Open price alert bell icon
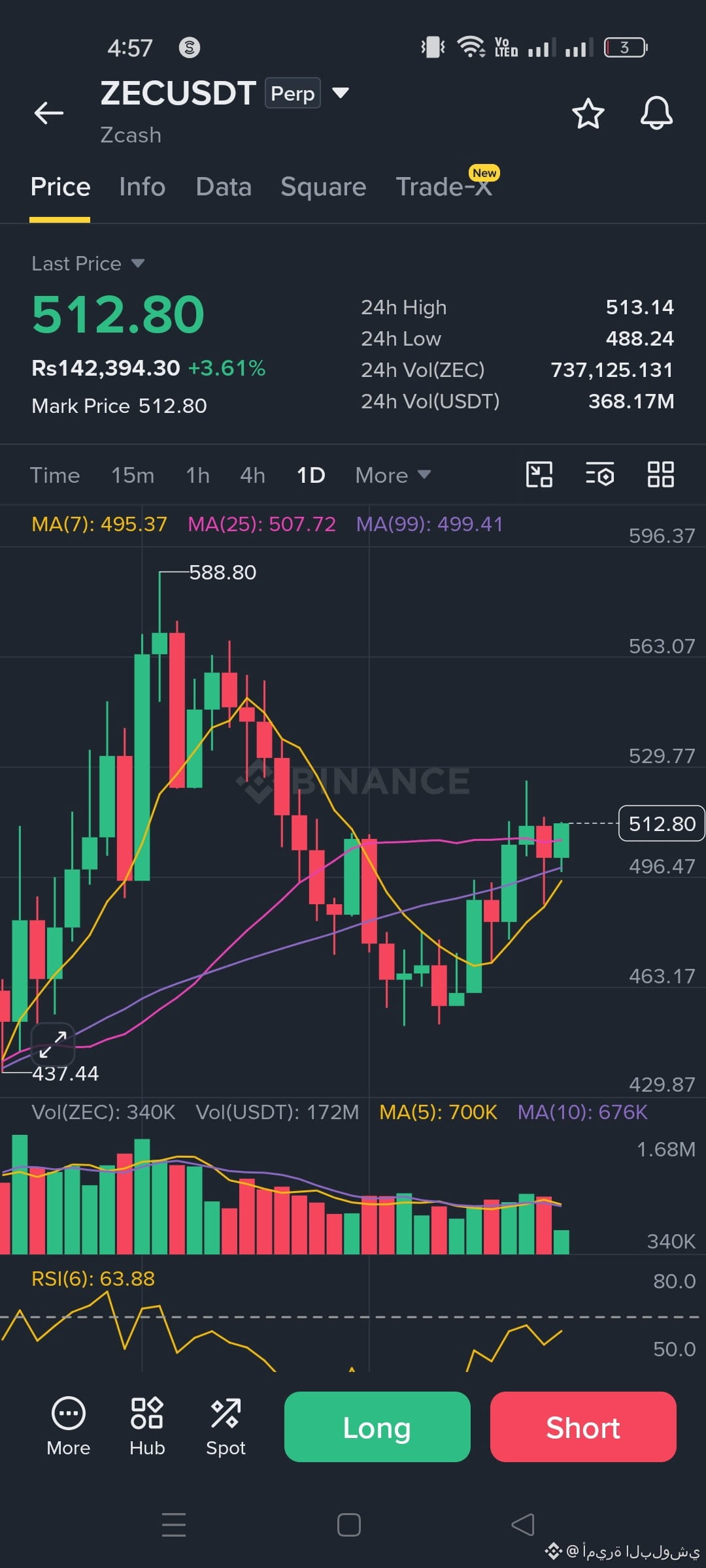The width and height of the screenshot is (706, 1568). [x=656, y=113]
